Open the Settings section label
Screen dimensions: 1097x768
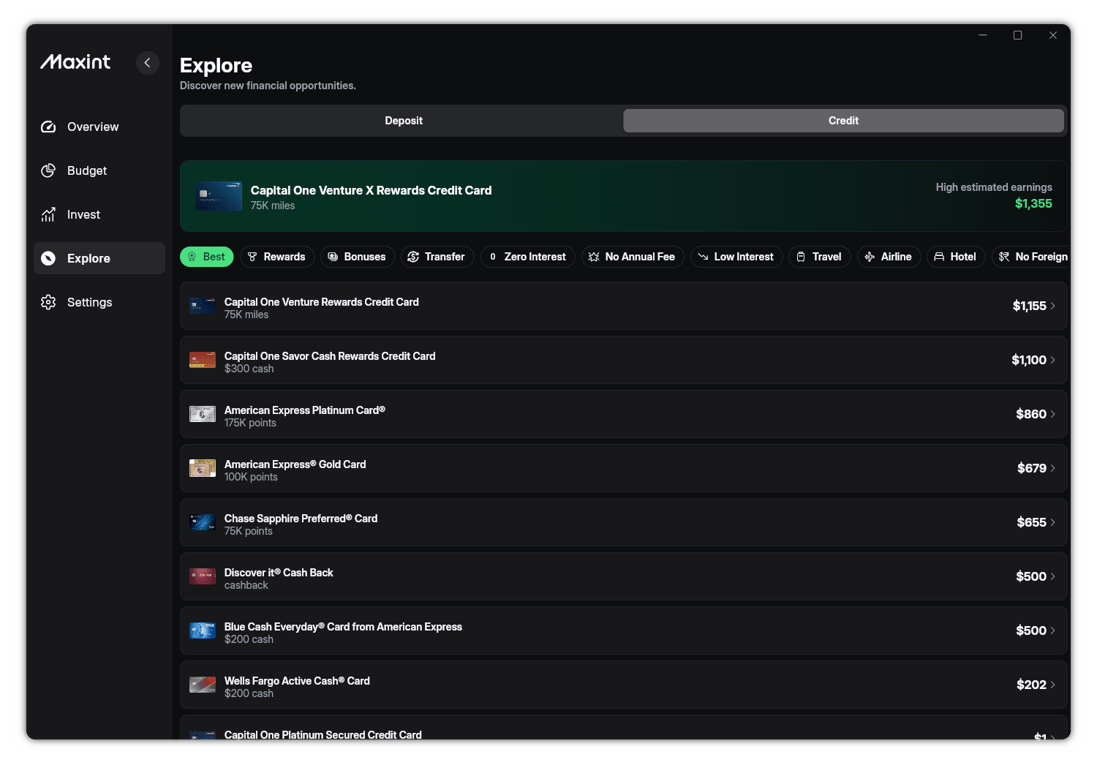click(90, 302)
